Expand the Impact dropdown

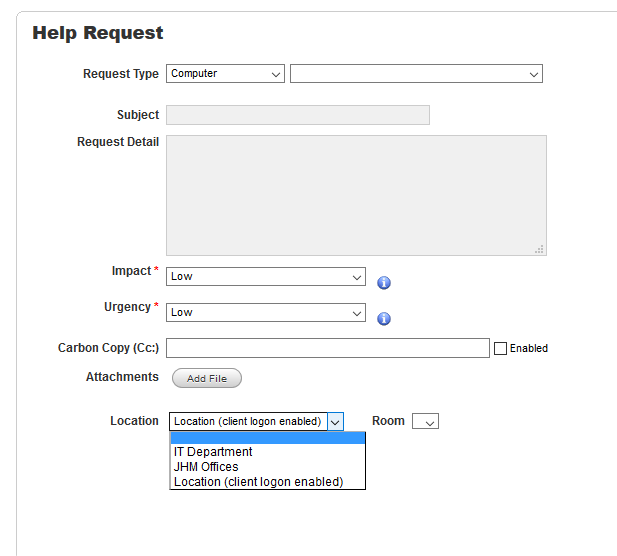point(266,277)
